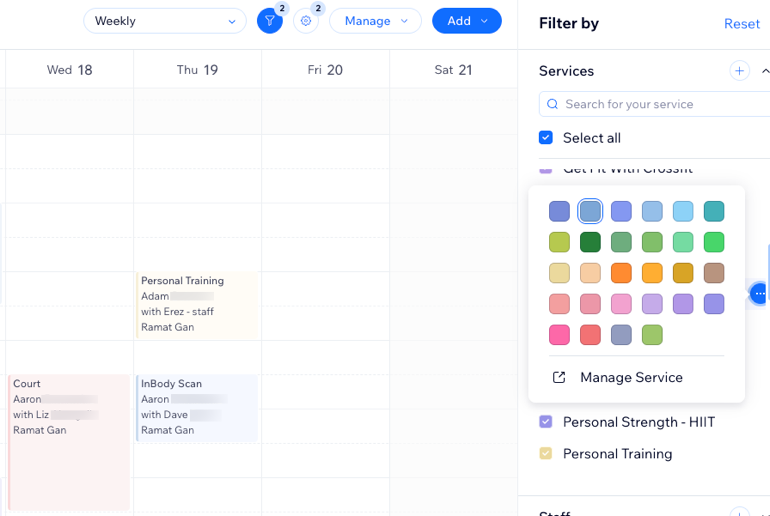Focus the Search for your service field
The height and width of the screenshot is (516, 770).
tap(655, 104)
